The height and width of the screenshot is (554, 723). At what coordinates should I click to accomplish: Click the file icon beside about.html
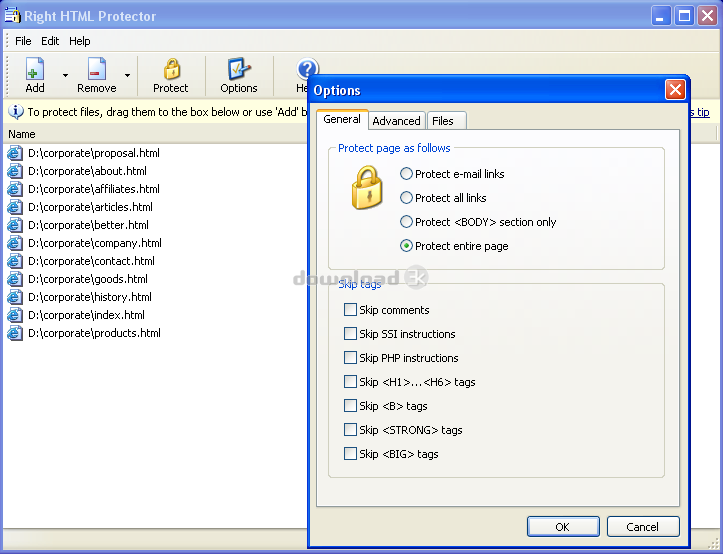(x=14, y=171)
